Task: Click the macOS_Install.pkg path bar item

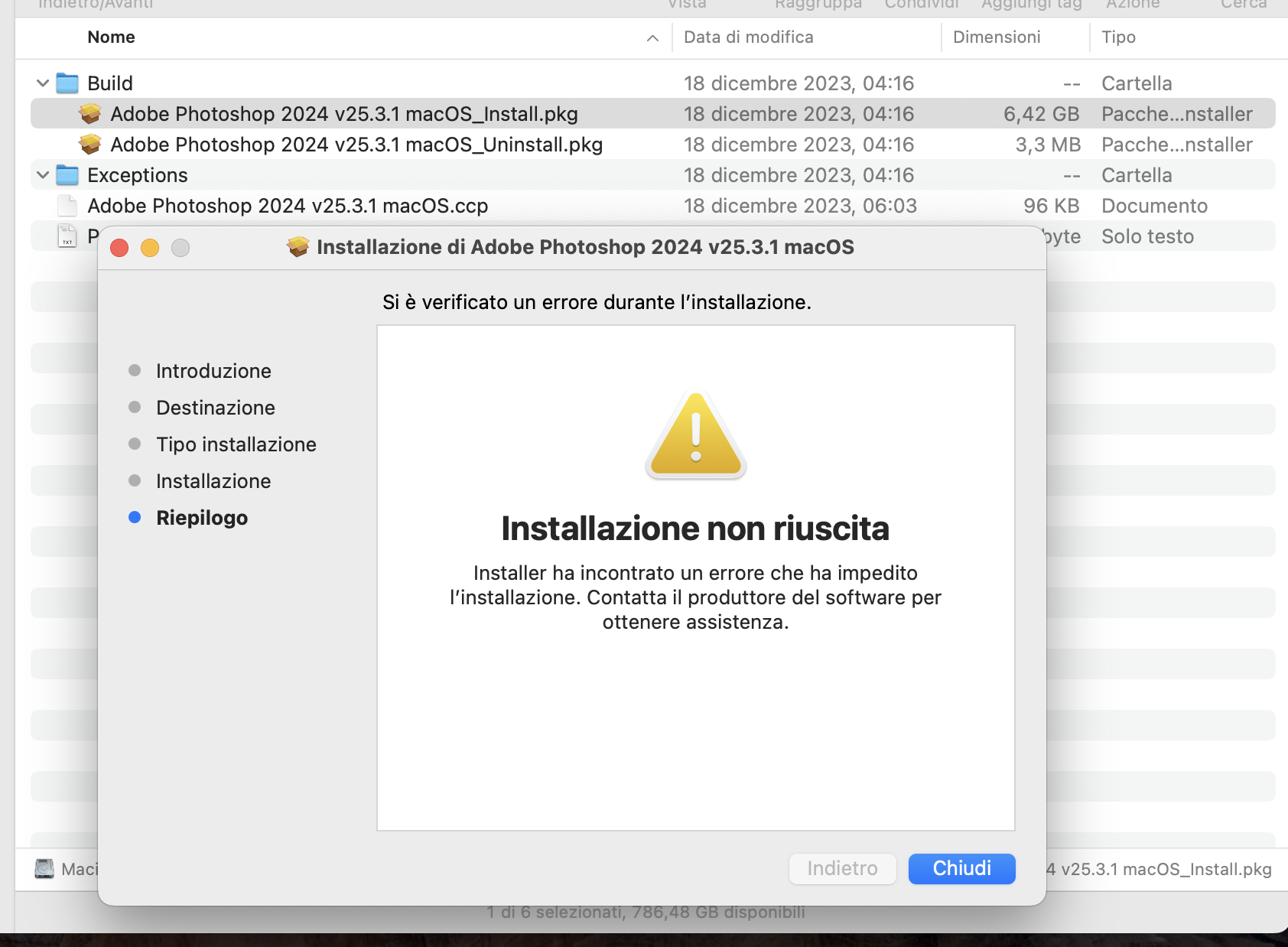Action: pyautogui.click(x=1159, y=869)
